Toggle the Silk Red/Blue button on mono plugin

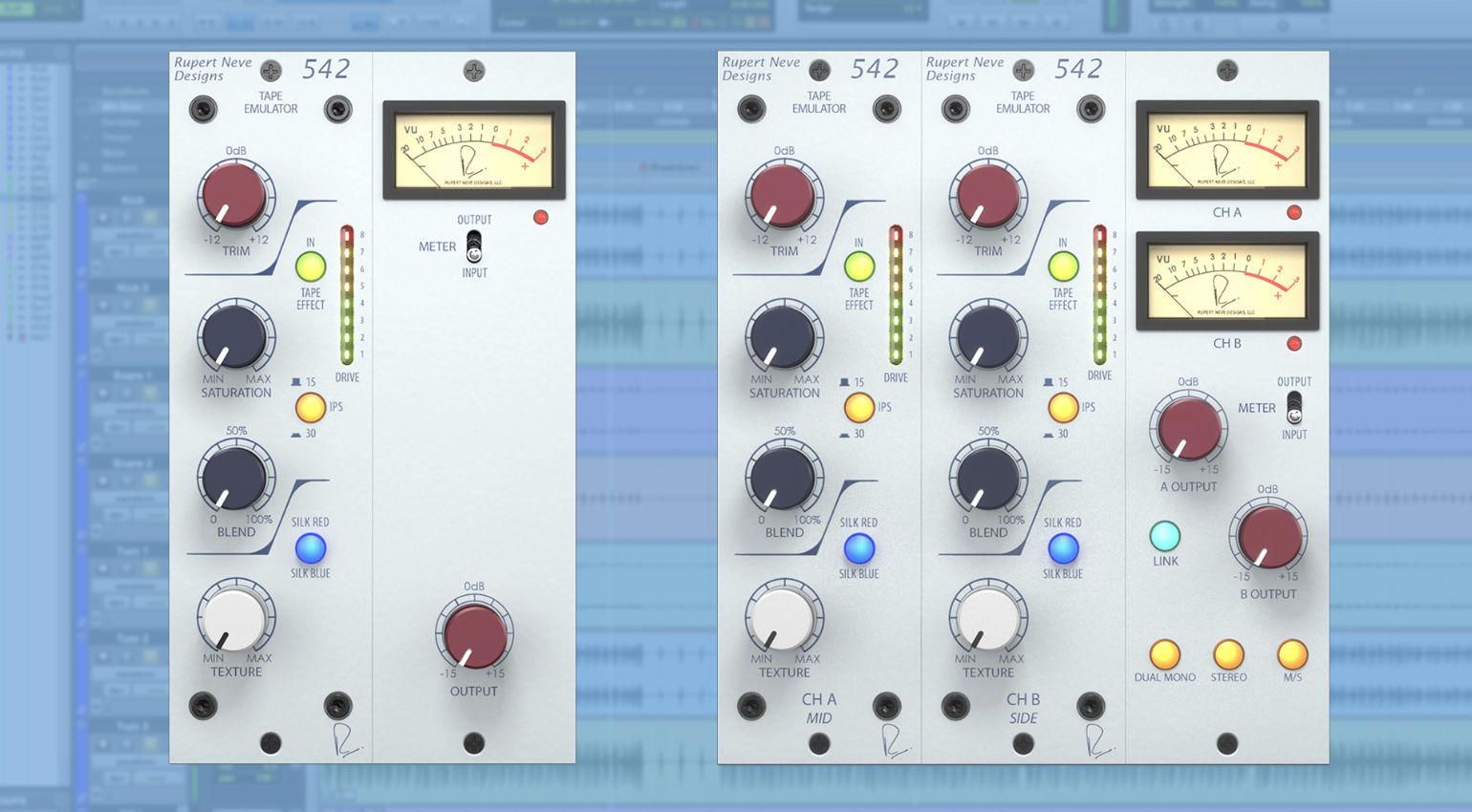click(311, 548)
